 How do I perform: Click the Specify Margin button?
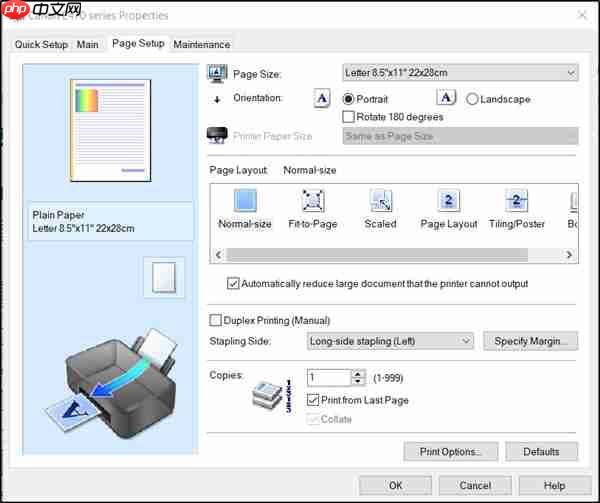[x=530, y=341]
